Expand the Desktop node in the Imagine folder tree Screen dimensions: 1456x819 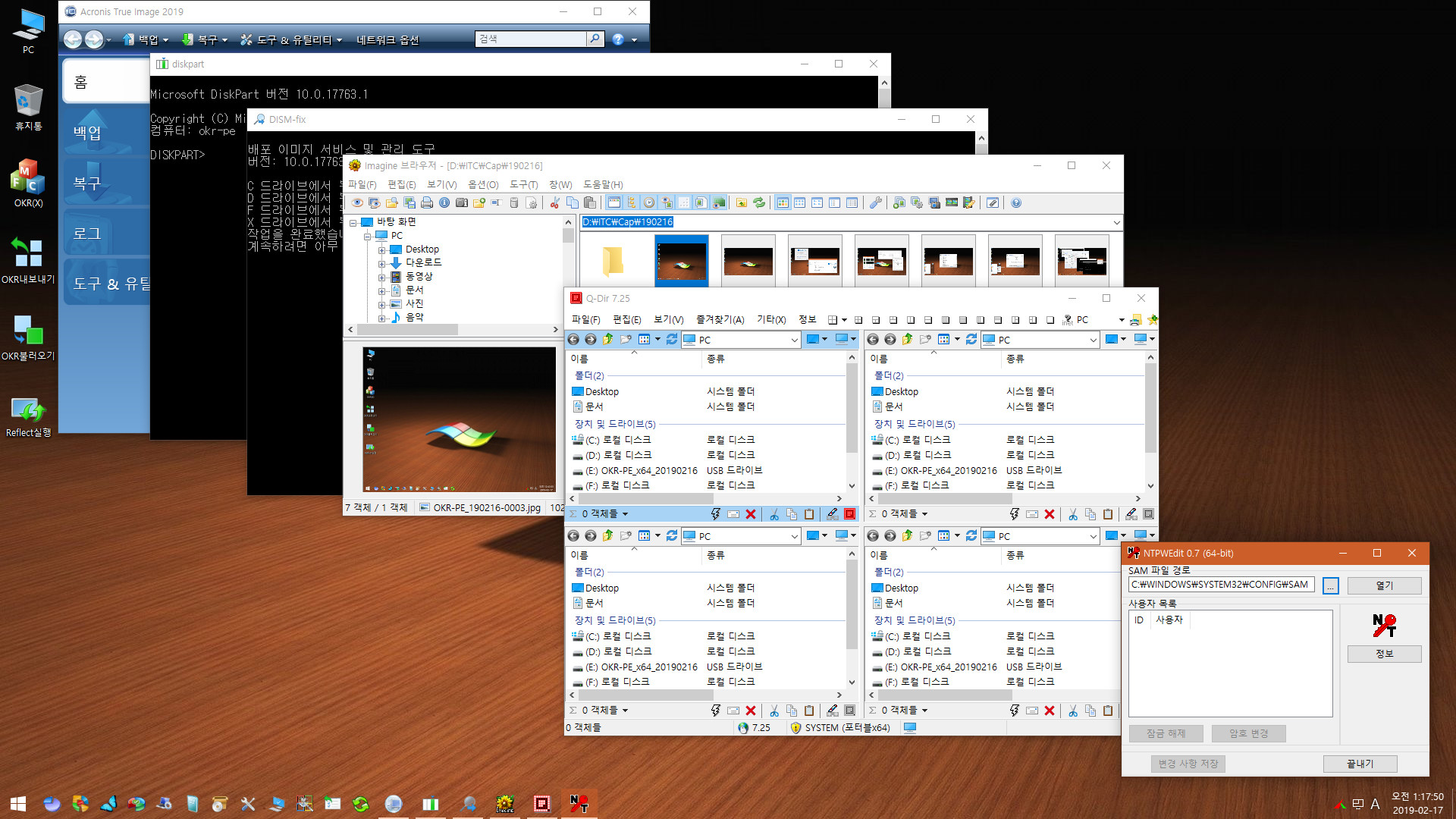382,250
